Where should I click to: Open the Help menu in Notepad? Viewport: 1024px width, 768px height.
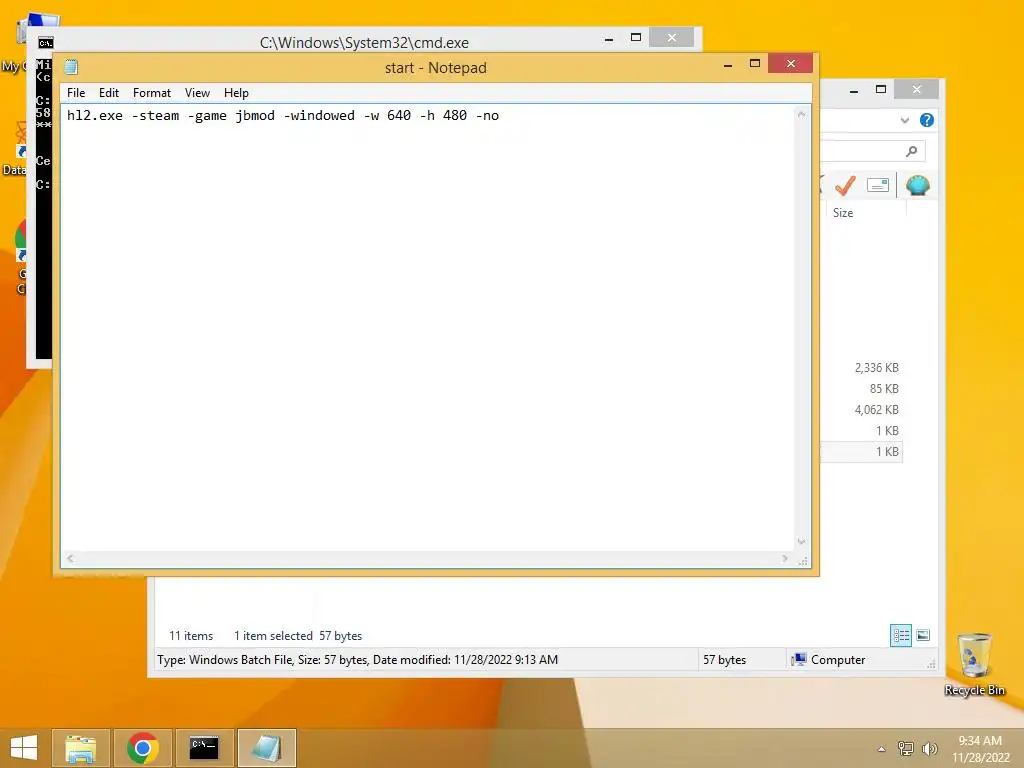pos(236,93)
